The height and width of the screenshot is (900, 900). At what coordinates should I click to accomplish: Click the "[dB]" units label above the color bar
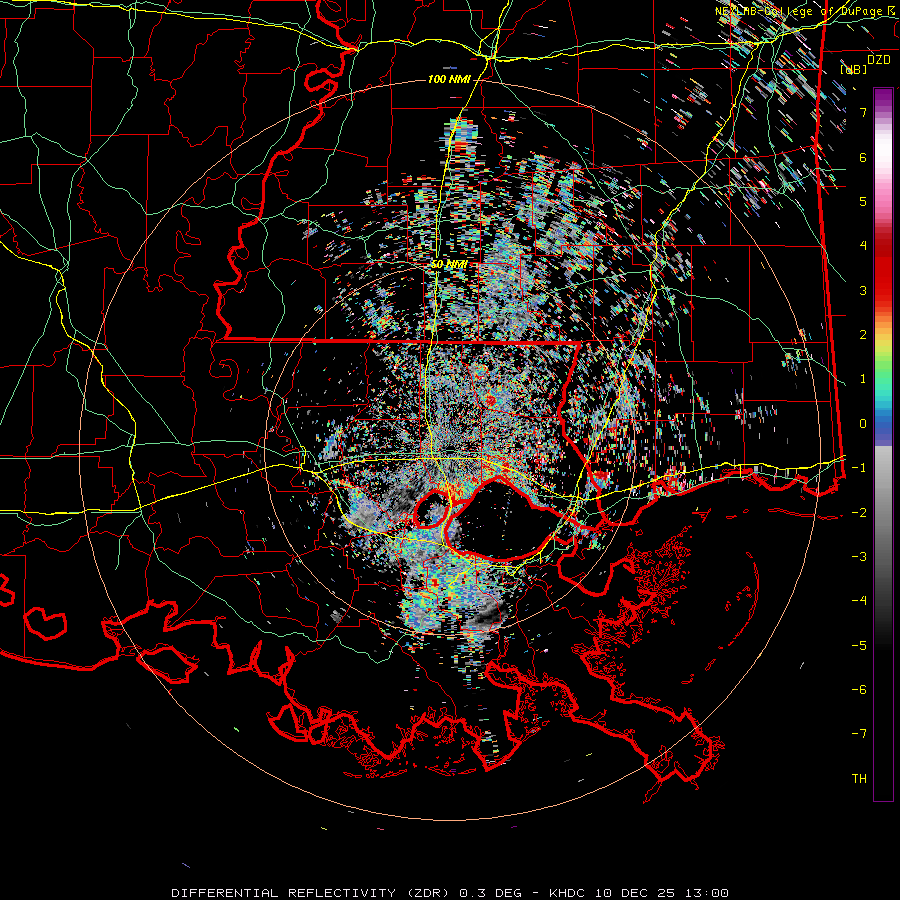point(854,69)
